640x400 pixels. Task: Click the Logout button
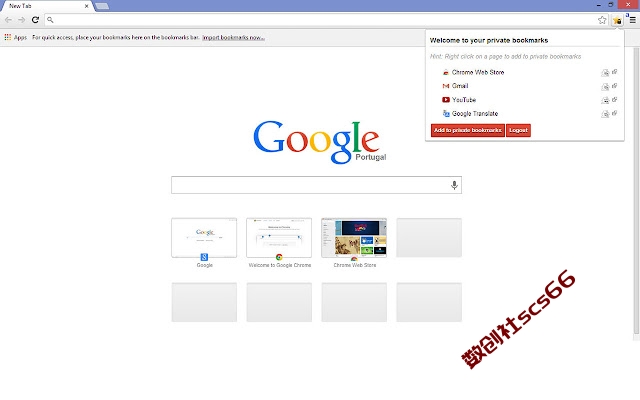(x=518, y=130)
